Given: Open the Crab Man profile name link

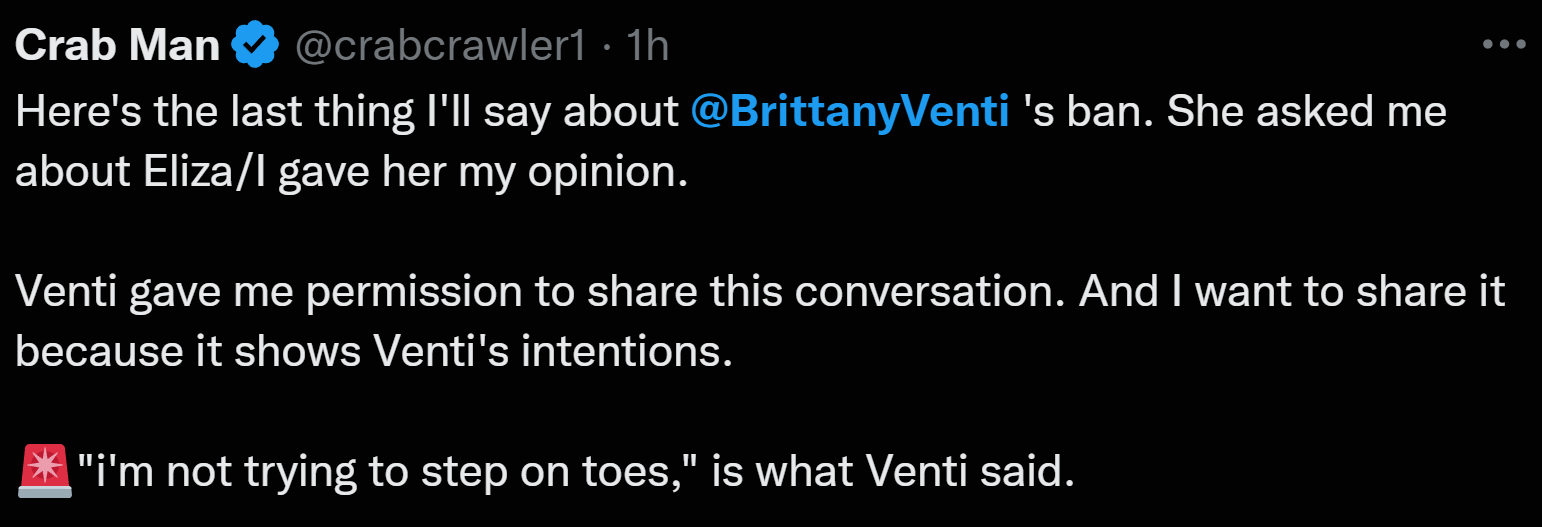Looking at the screenshot, I should point(118,45).
